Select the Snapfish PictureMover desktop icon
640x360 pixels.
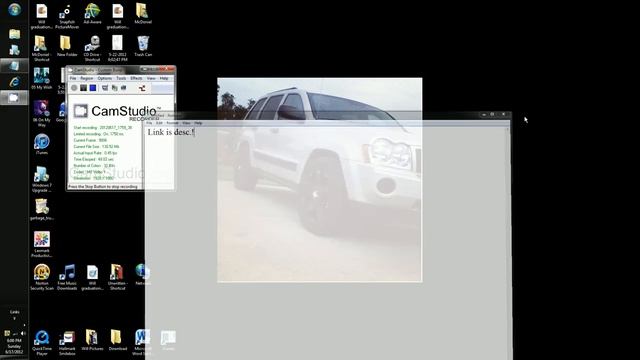[67, 16]
